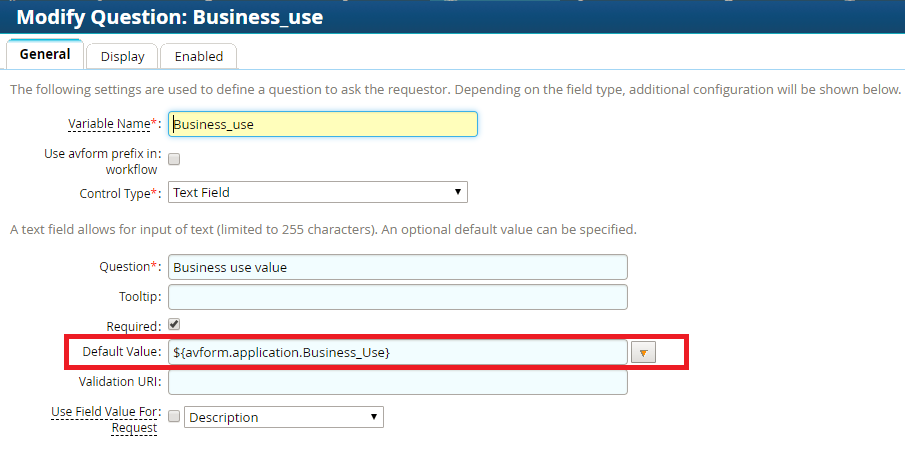Toggle the Use avform prefix in workflow checkbox

(174, 159)
